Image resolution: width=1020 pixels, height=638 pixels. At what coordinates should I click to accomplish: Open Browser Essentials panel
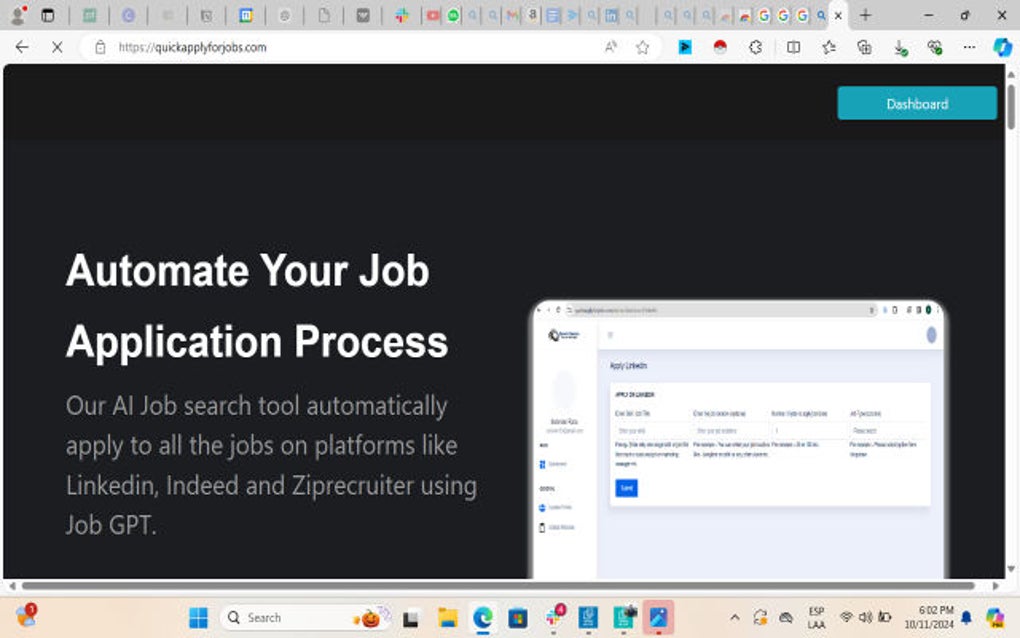(934, 47)
